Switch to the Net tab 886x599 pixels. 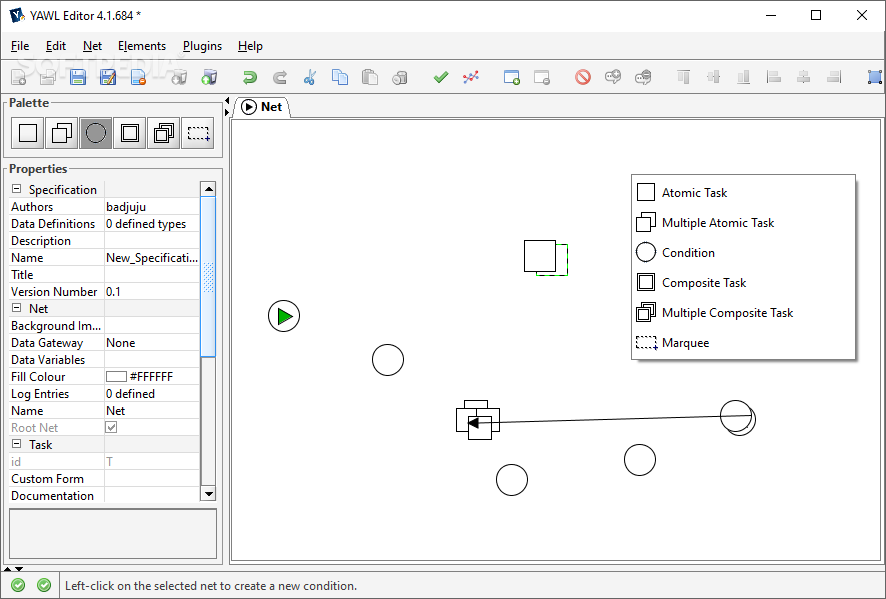pyautogui.click(x=262, y=107)
